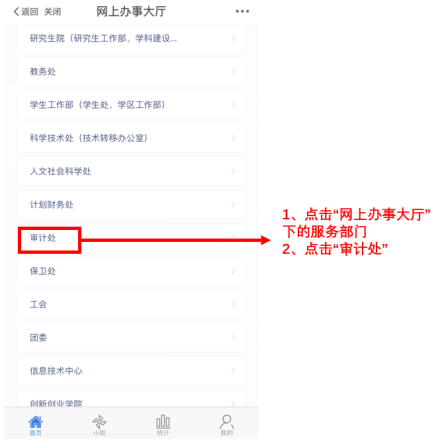This screenshot has height=448, width=444.
Task: Open the three-dot more options menu
Action: (x=242, y=11)
